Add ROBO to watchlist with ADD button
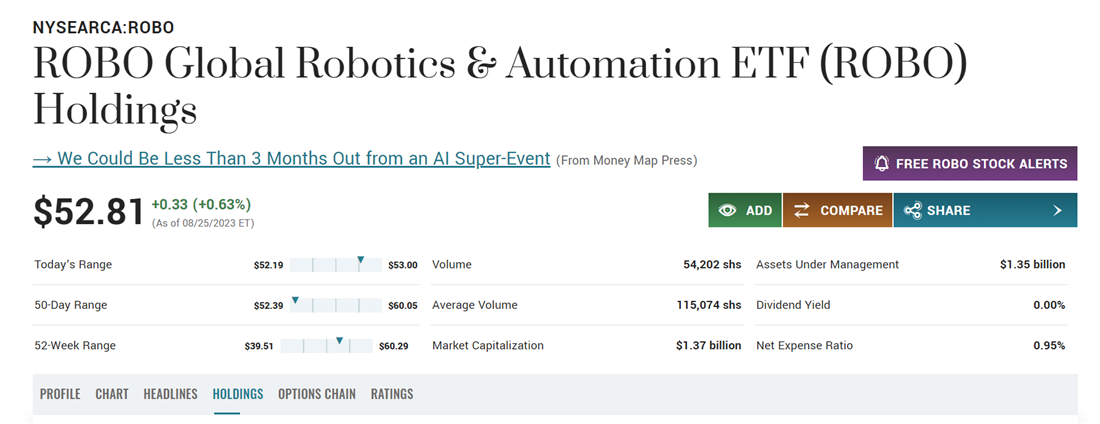Screen dimensions: 1100x424 click(x=745, y=210)
